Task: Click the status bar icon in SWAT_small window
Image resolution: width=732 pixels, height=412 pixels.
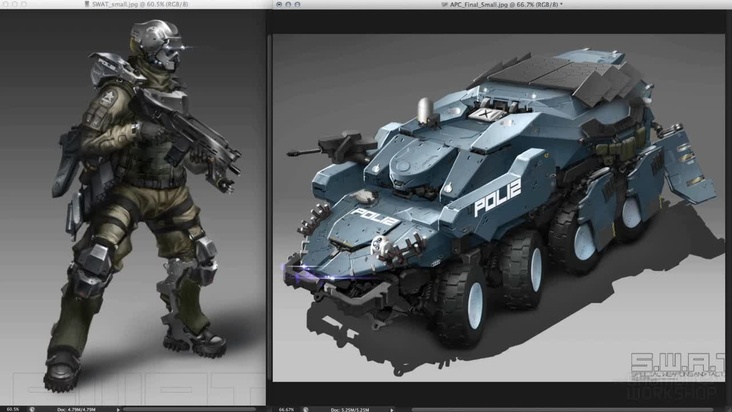Action: [x=33, y=408]
